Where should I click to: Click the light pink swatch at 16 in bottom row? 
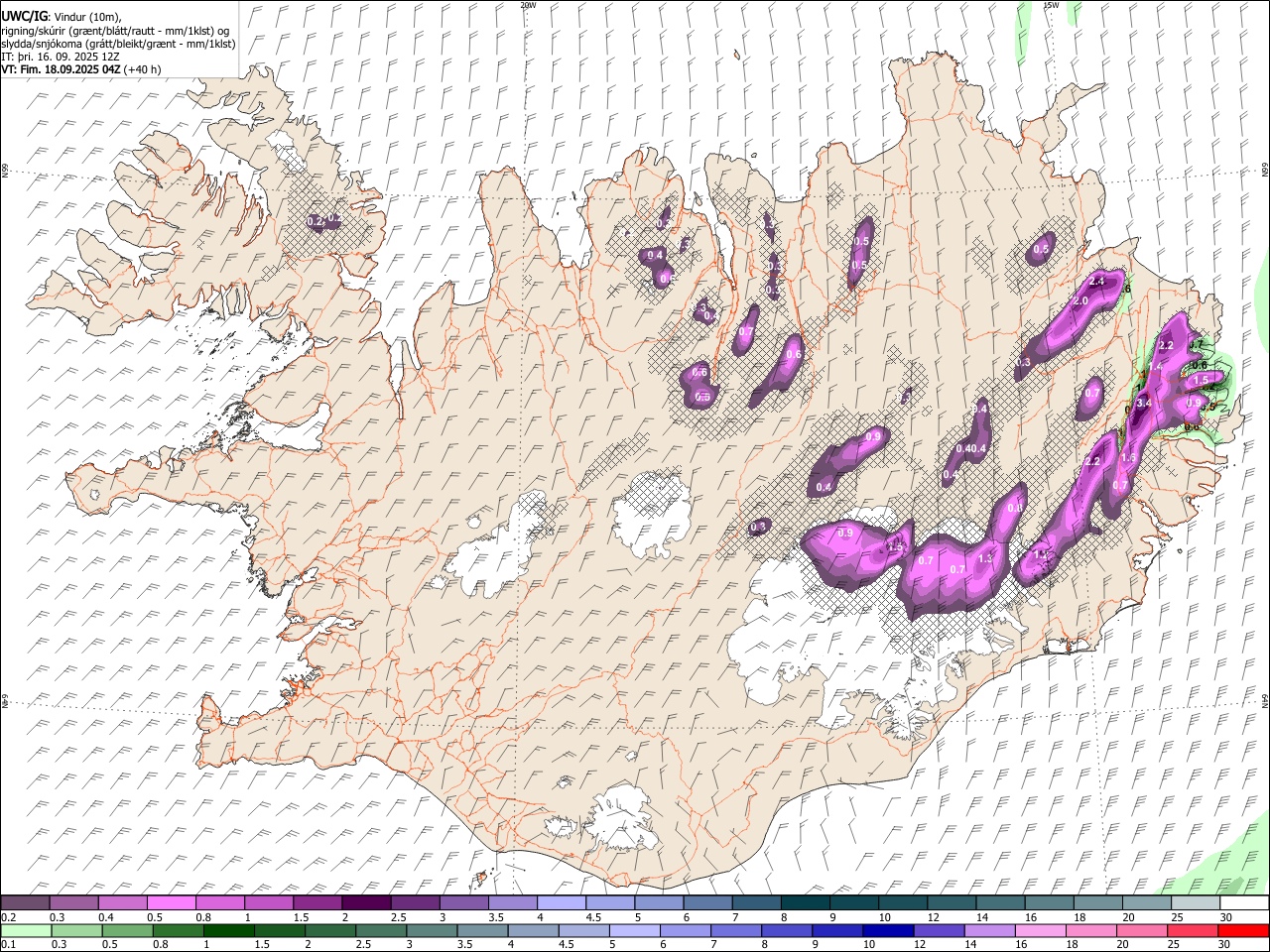point(1041,931)
